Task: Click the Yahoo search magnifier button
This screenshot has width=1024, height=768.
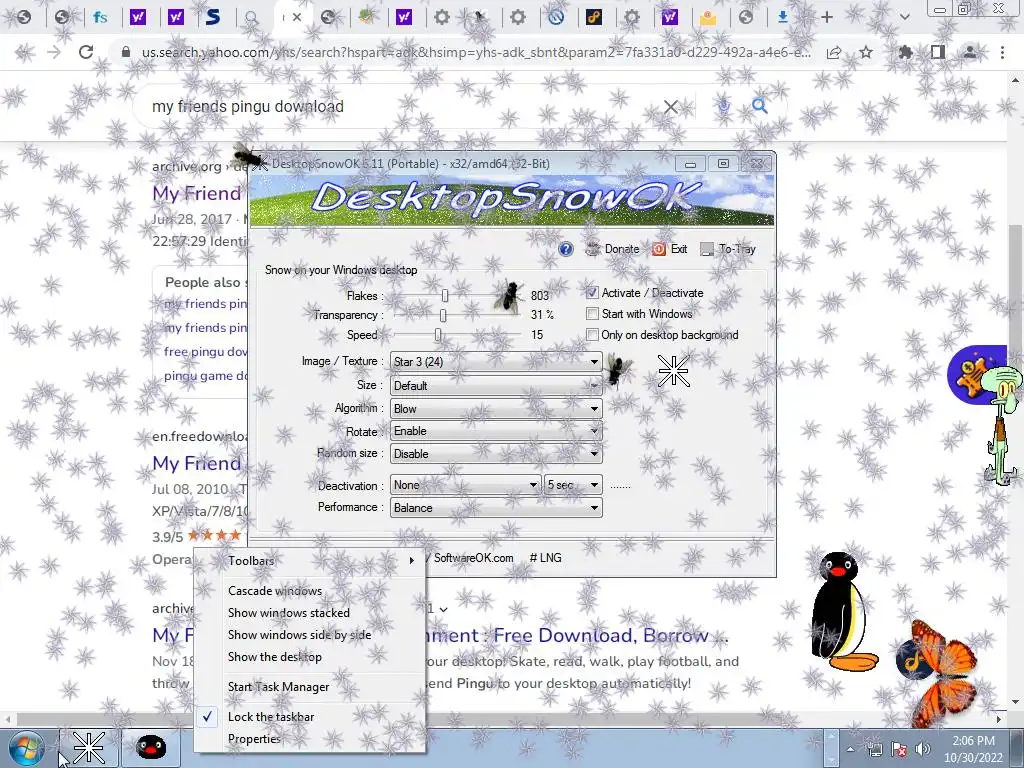Action: tap(760, 106)
